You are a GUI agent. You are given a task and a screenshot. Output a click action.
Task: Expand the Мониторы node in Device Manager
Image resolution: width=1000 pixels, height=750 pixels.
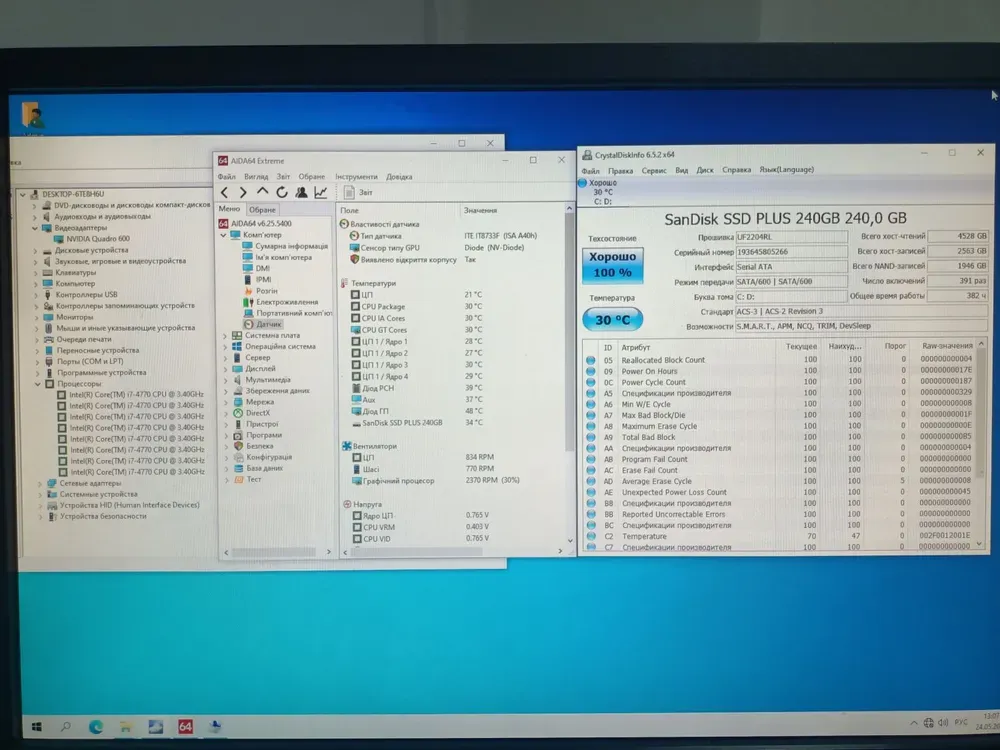click(37, 316)
